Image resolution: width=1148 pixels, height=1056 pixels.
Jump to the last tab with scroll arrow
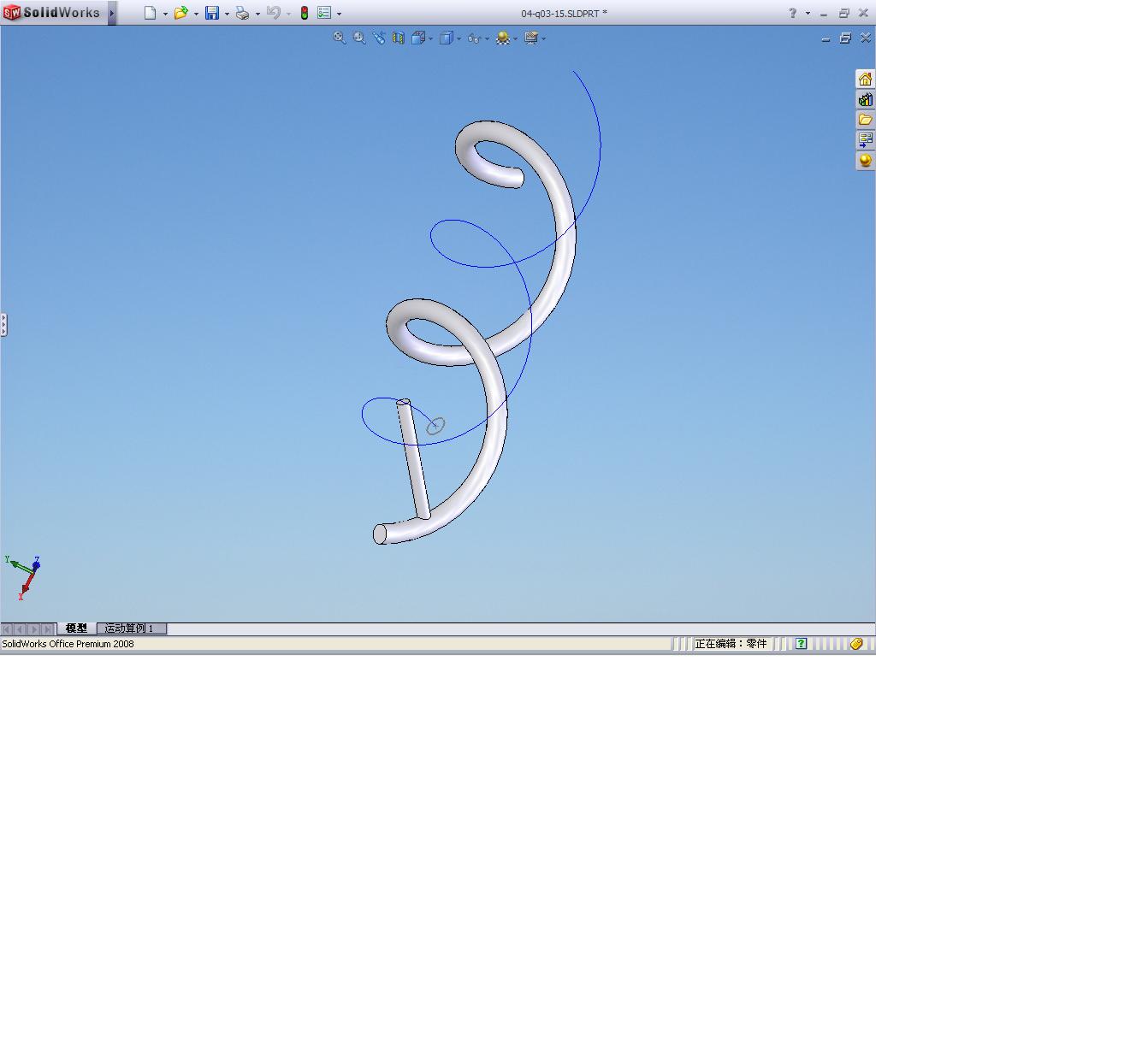coord(49,629)
